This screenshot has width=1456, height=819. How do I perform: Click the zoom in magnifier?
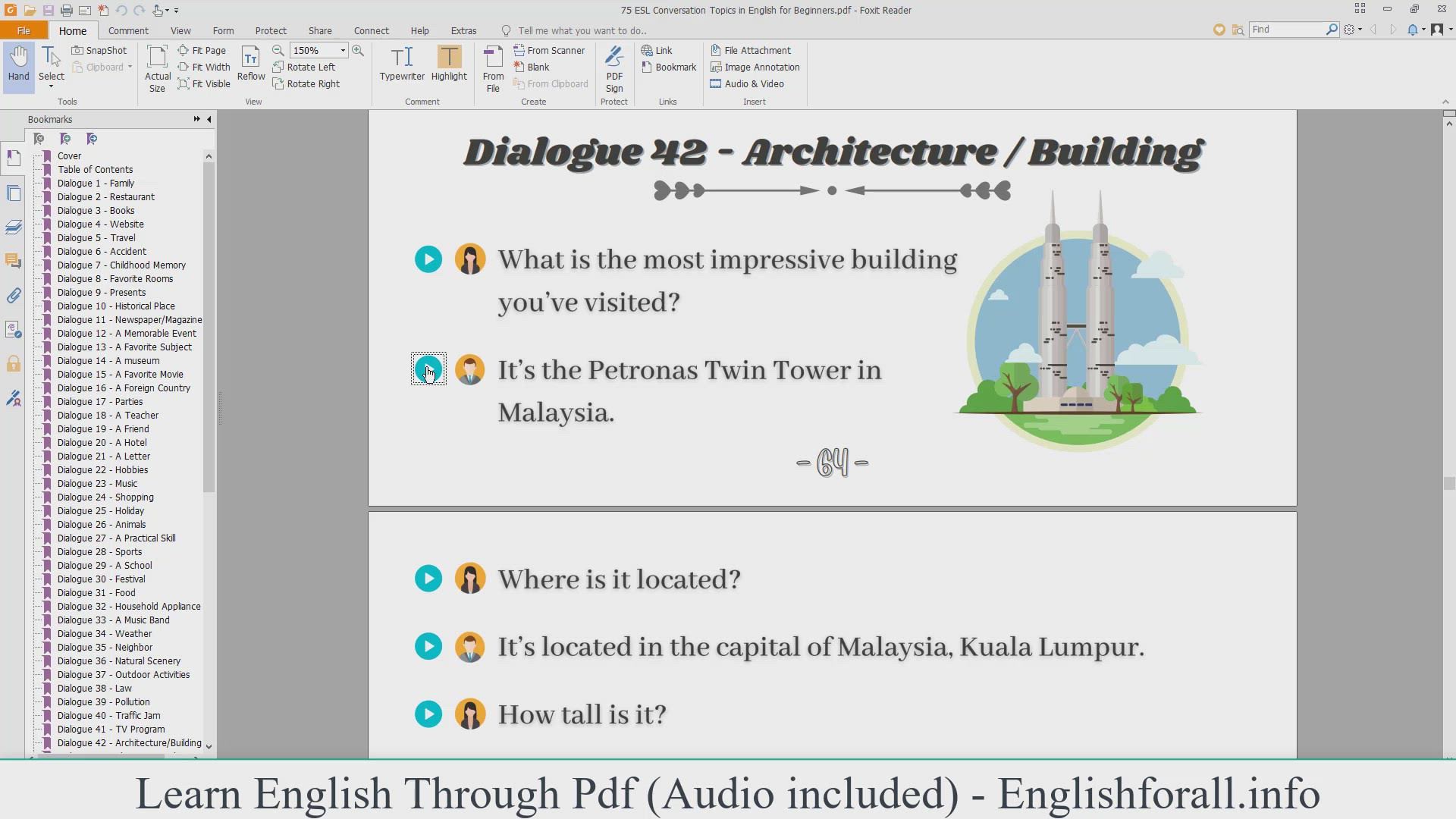tap(358, 50)
